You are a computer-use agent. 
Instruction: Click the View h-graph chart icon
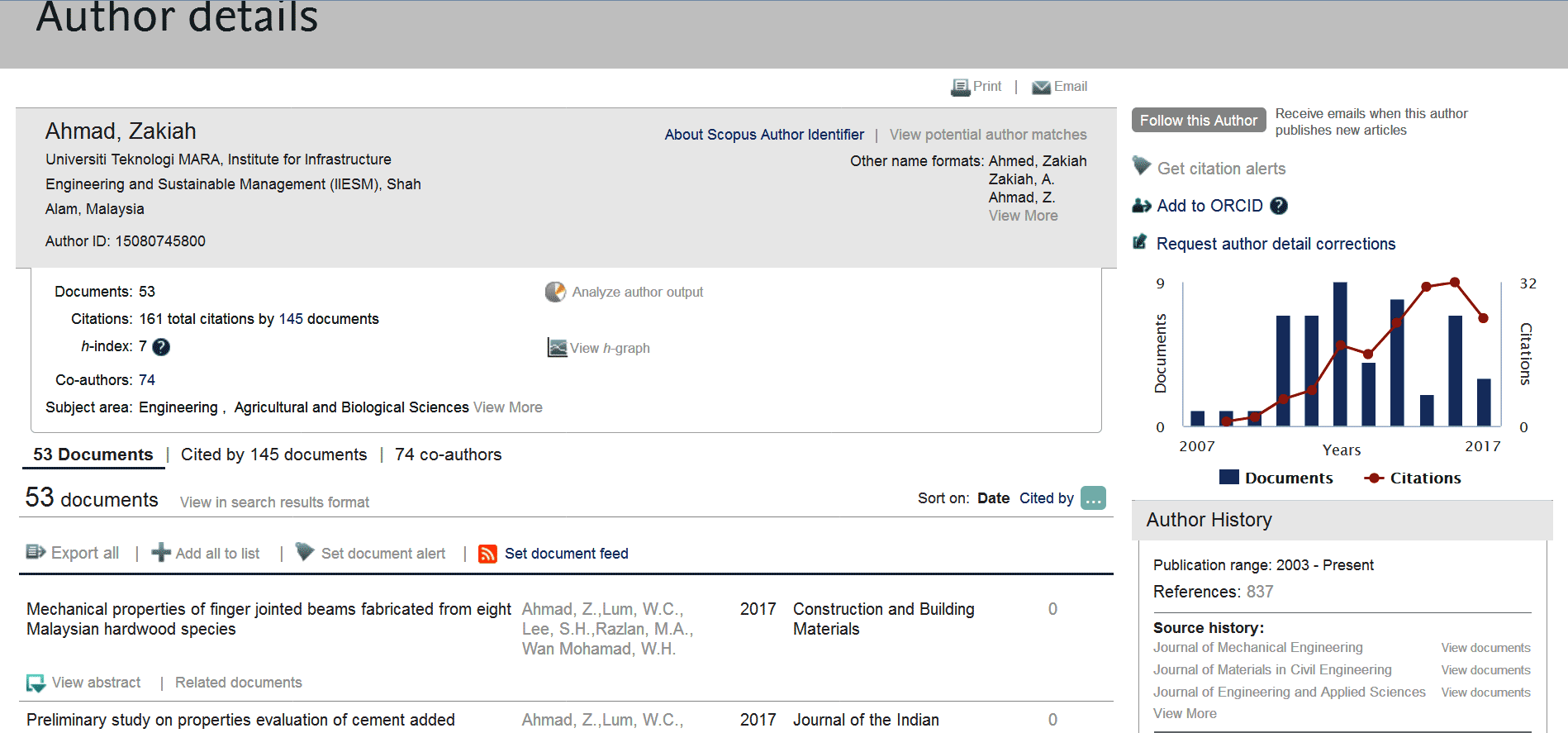(557, 348)
